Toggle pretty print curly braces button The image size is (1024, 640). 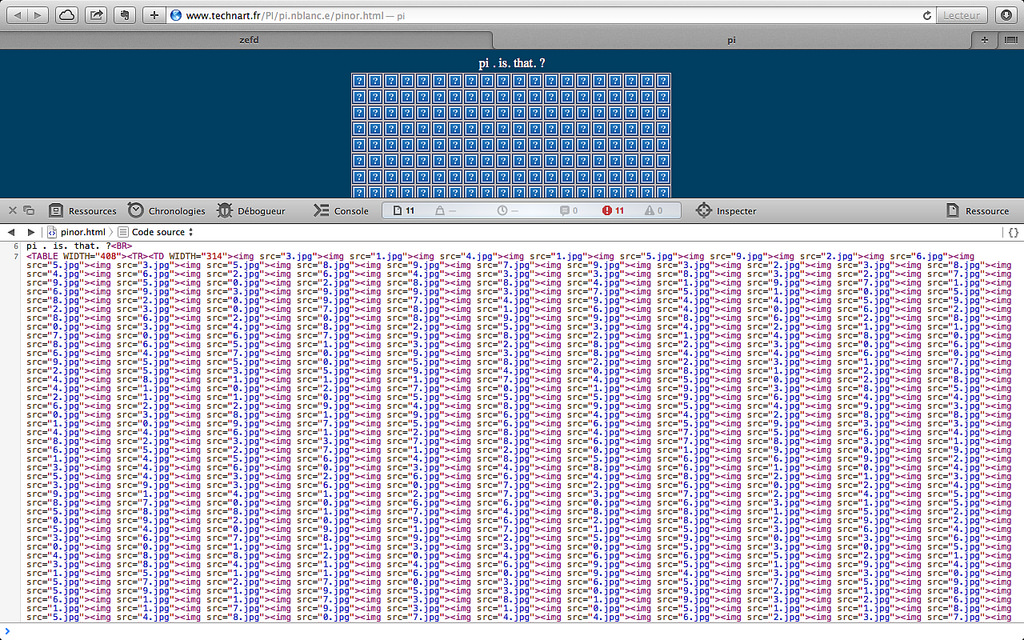(x=1012, y=232)
